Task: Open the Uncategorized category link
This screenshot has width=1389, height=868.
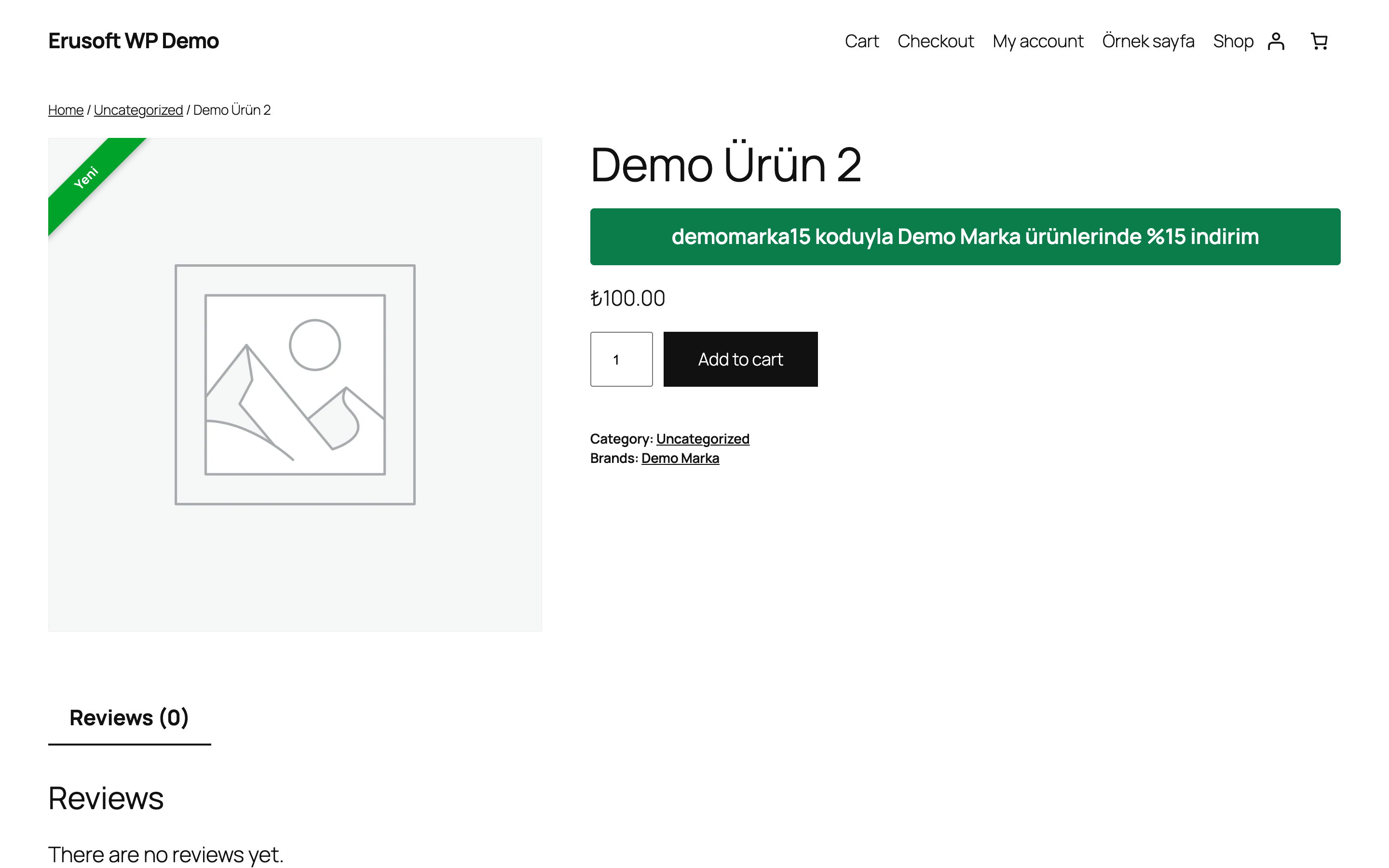Action: tap(703, 439)
